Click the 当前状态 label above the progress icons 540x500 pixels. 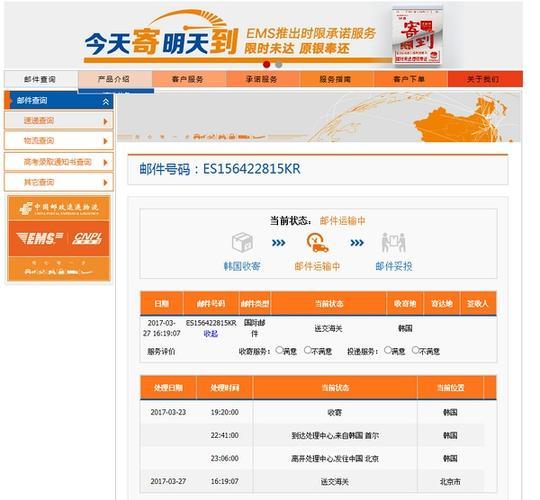pyautogui.click(x=290, y=221)
